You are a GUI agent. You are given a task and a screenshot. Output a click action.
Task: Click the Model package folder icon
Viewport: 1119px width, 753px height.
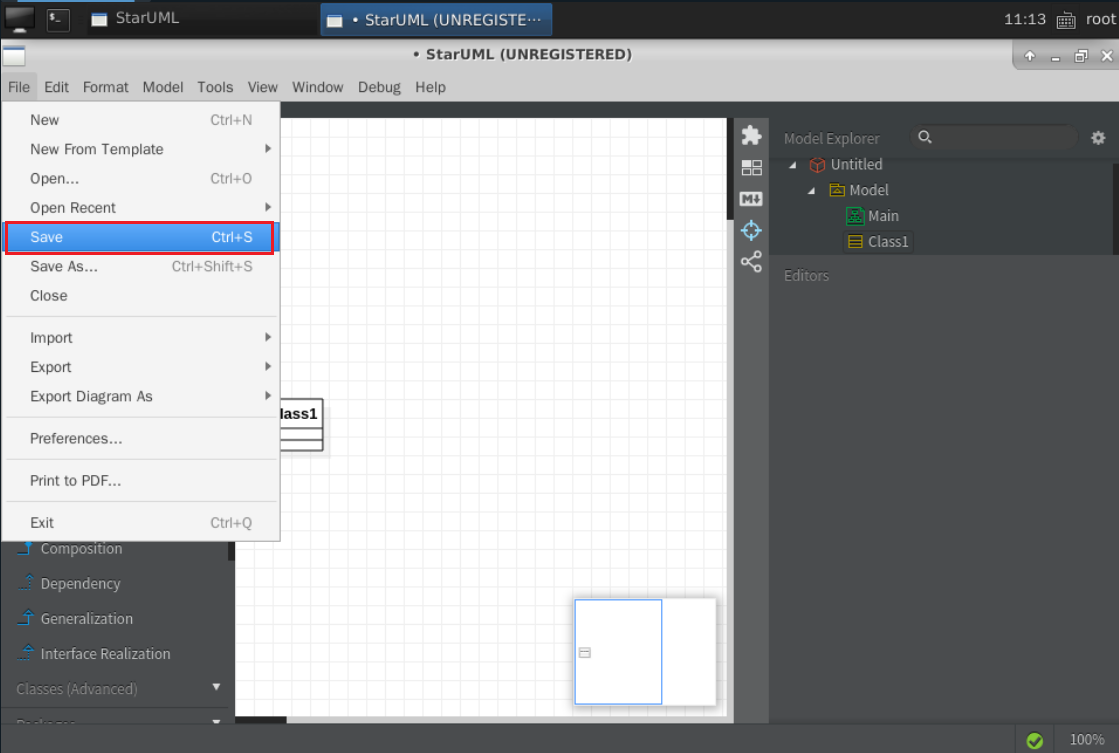pos(837,190)
